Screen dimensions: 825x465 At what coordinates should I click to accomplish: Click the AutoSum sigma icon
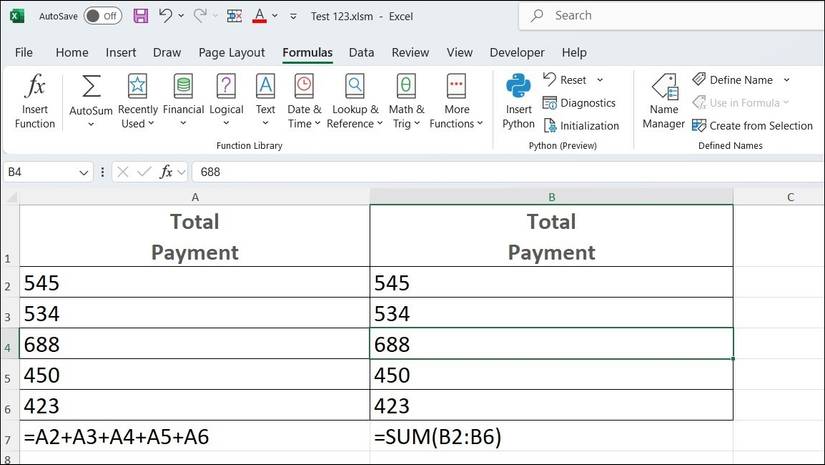[91, 87]
